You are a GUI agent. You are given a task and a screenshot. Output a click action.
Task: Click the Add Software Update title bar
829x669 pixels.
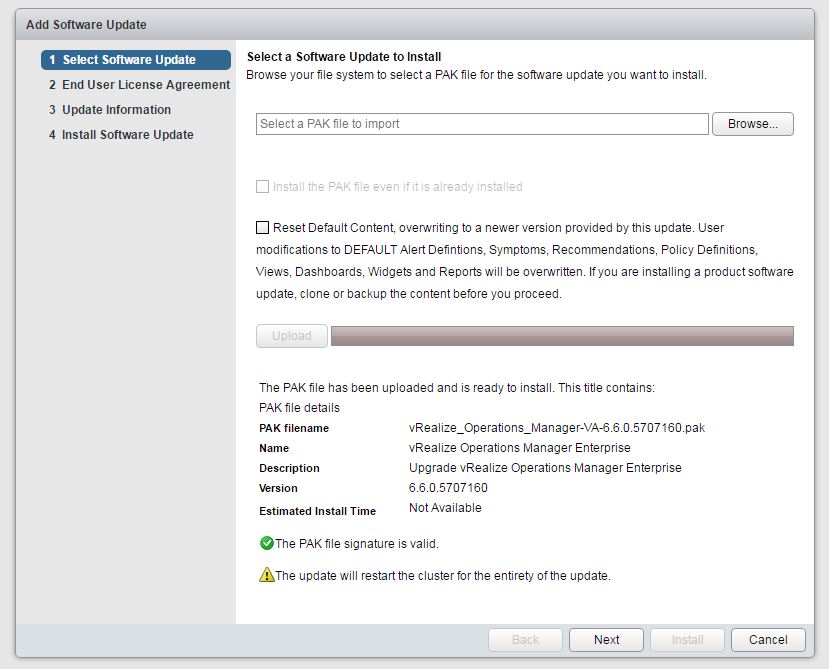coord(414,24)
